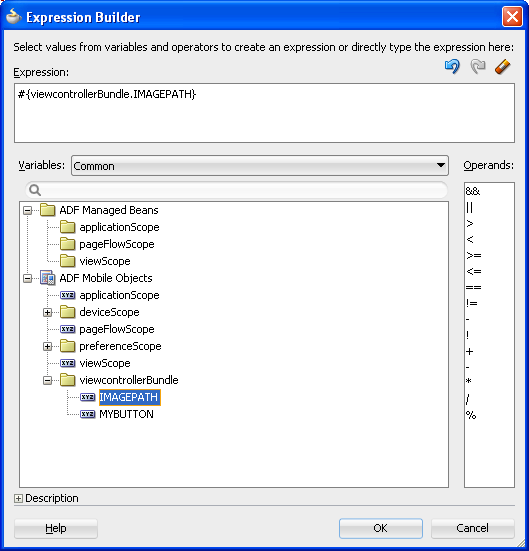
Task: Insert the < operand
Action: coord(470,239)
